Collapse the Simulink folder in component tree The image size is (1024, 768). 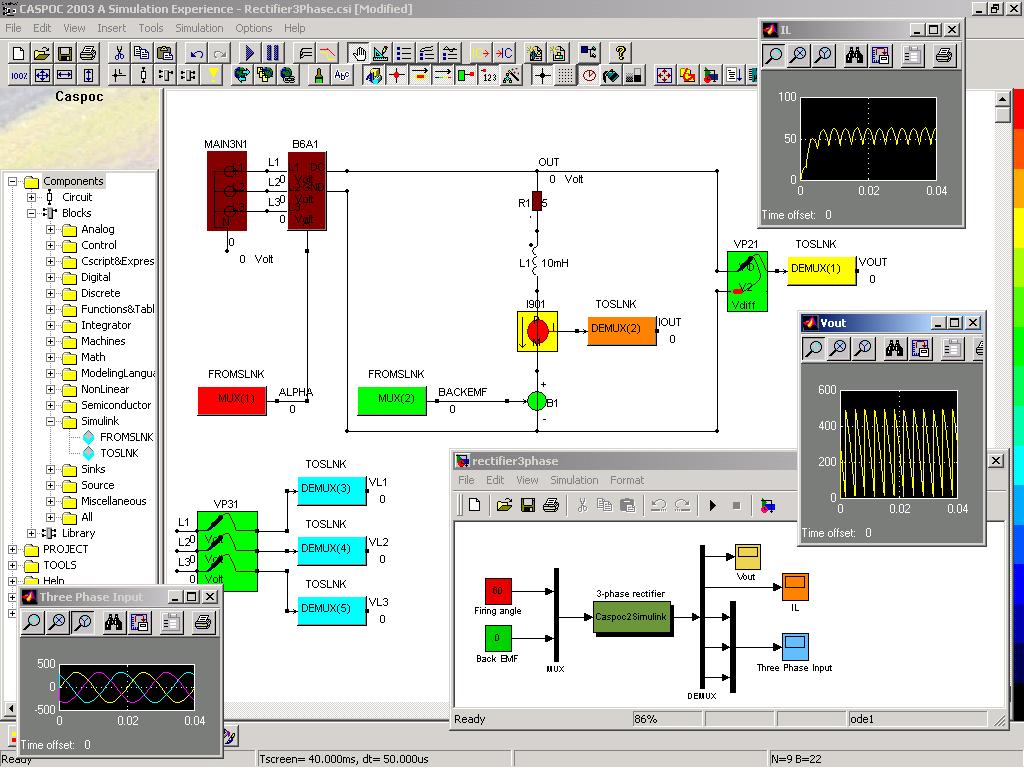tap(51, 421)
